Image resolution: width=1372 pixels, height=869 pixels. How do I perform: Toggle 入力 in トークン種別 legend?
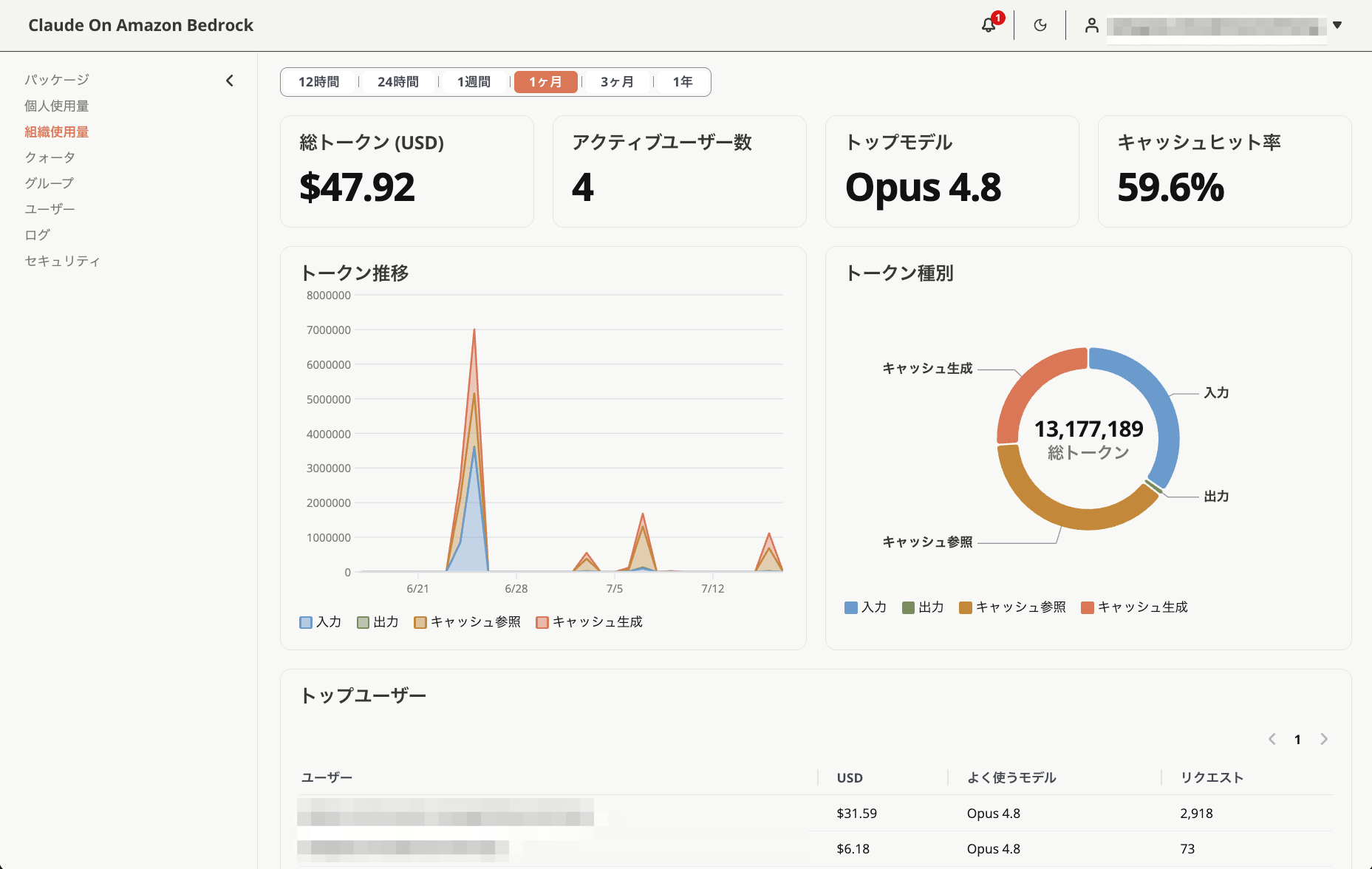[x=865, y=607]
